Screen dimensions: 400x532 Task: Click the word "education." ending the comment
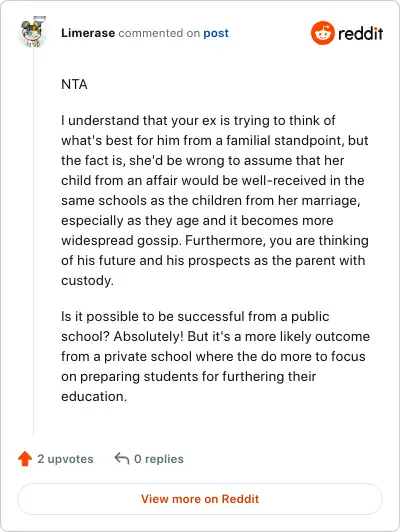(x=94, y=397)
